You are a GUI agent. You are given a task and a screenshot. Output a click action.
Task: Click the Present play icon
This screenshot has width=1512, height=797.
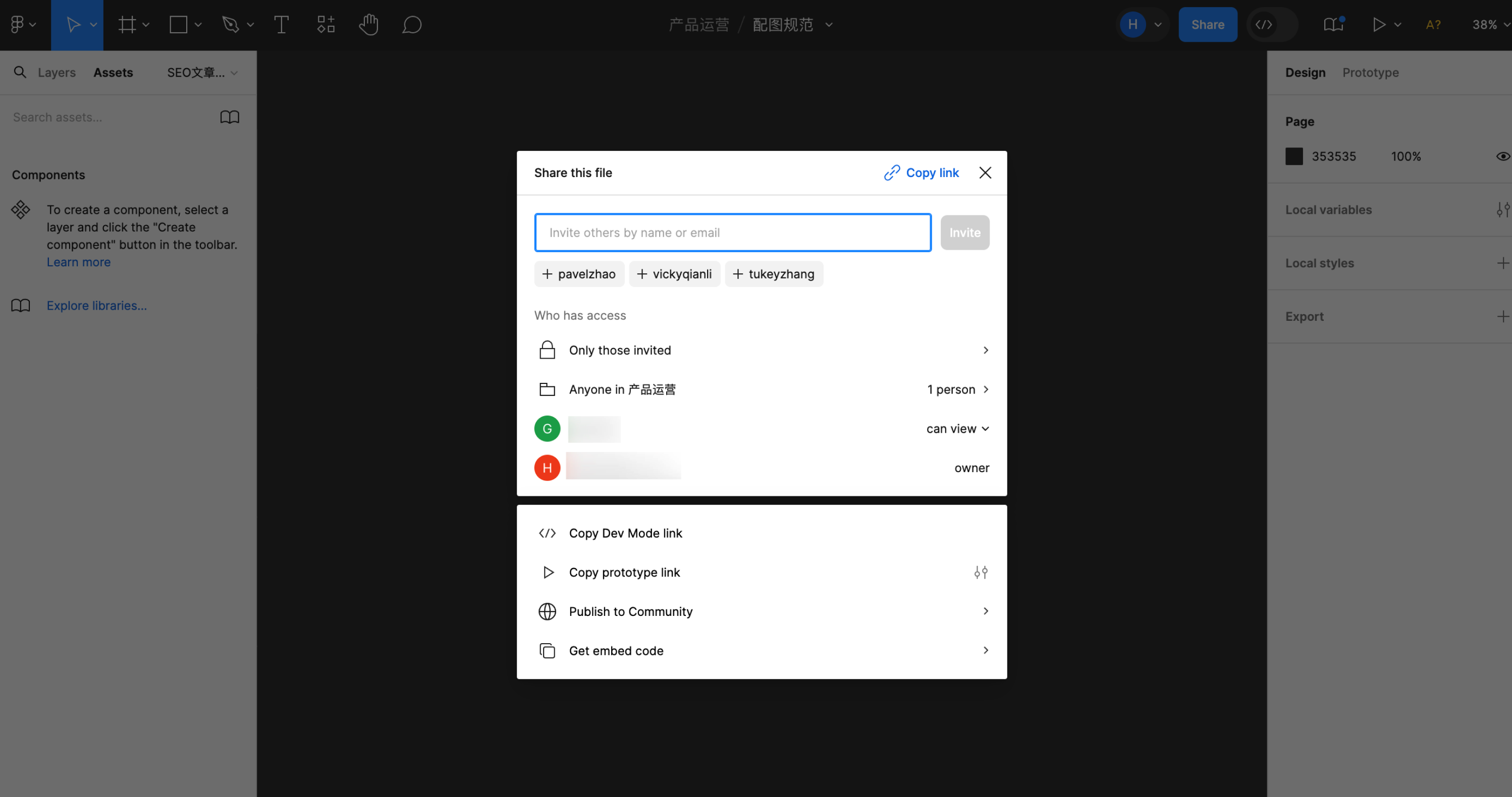(1379, 25)
